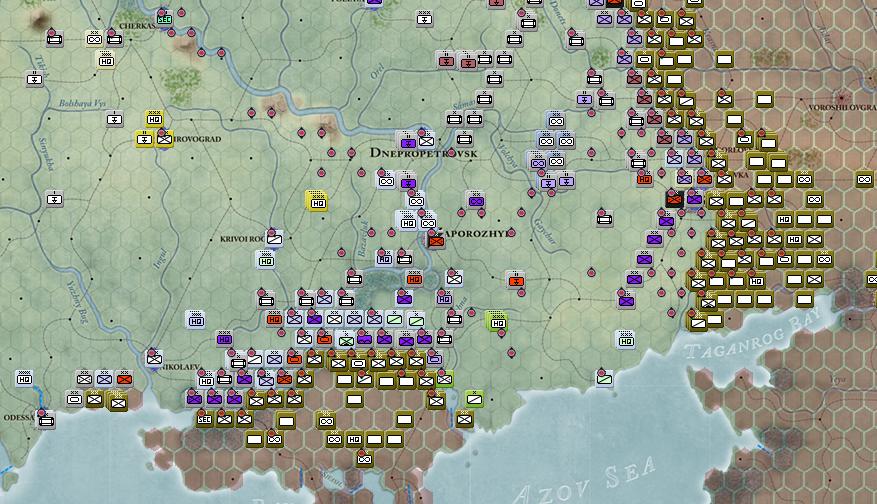The image size is (877, 504).
Task: Select cream armored counter west of Cherkassy
Action: 95,39
